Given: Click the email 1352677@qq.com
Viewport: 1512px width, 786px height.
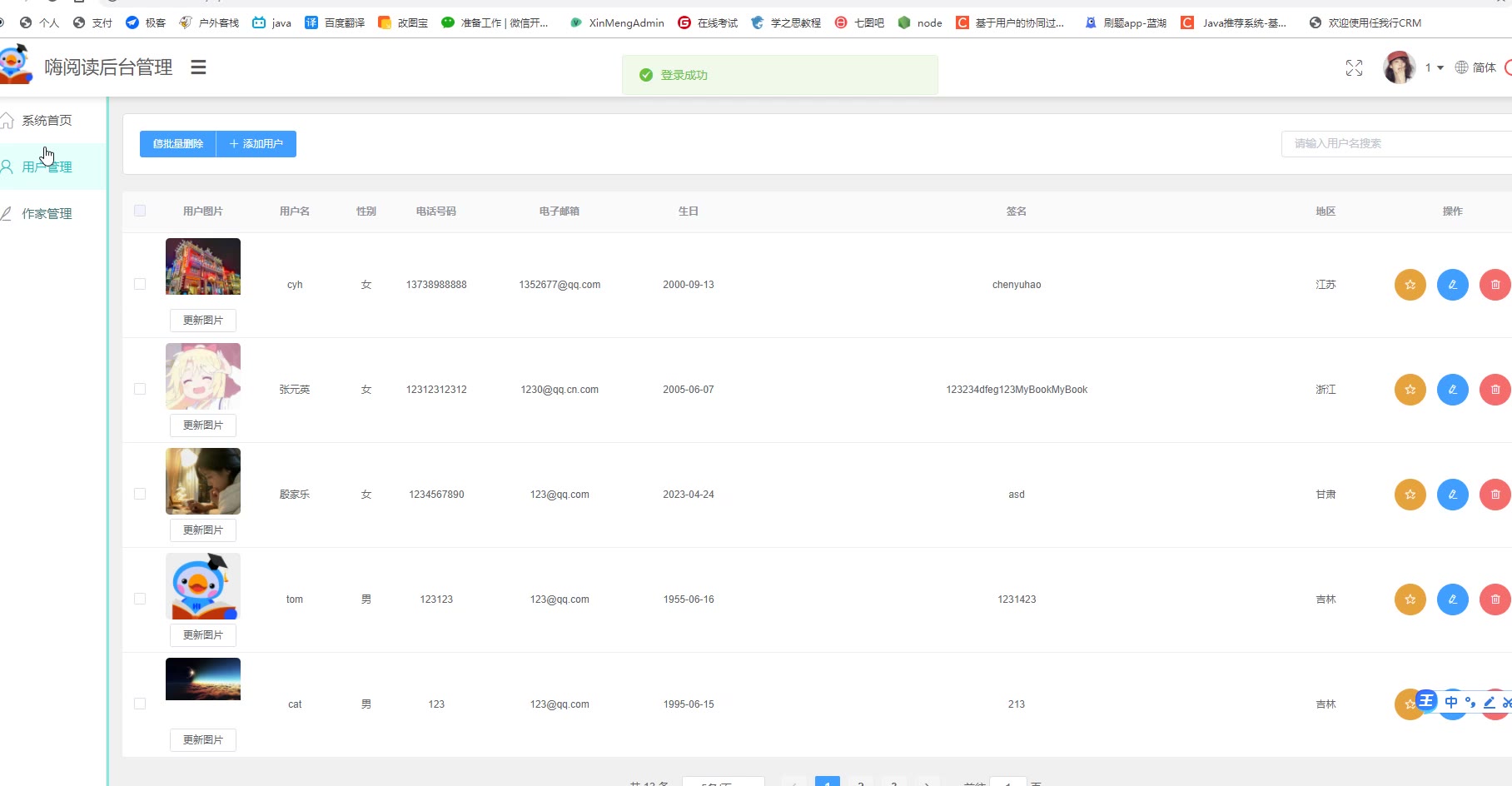Looking at the screenshot, I should (x=560, y=285).
